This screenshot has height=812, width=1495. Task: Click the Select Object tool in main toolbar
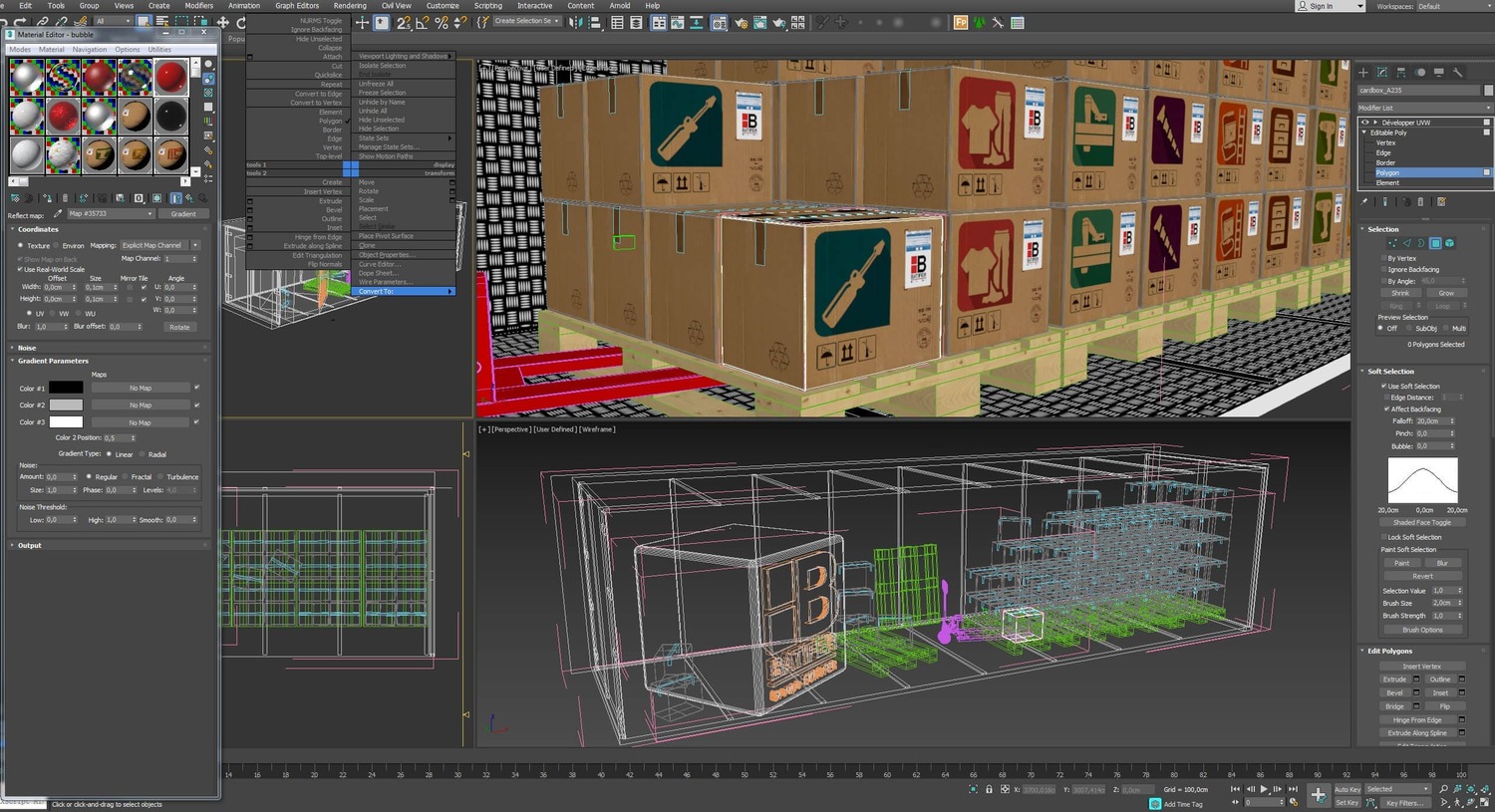144,22
